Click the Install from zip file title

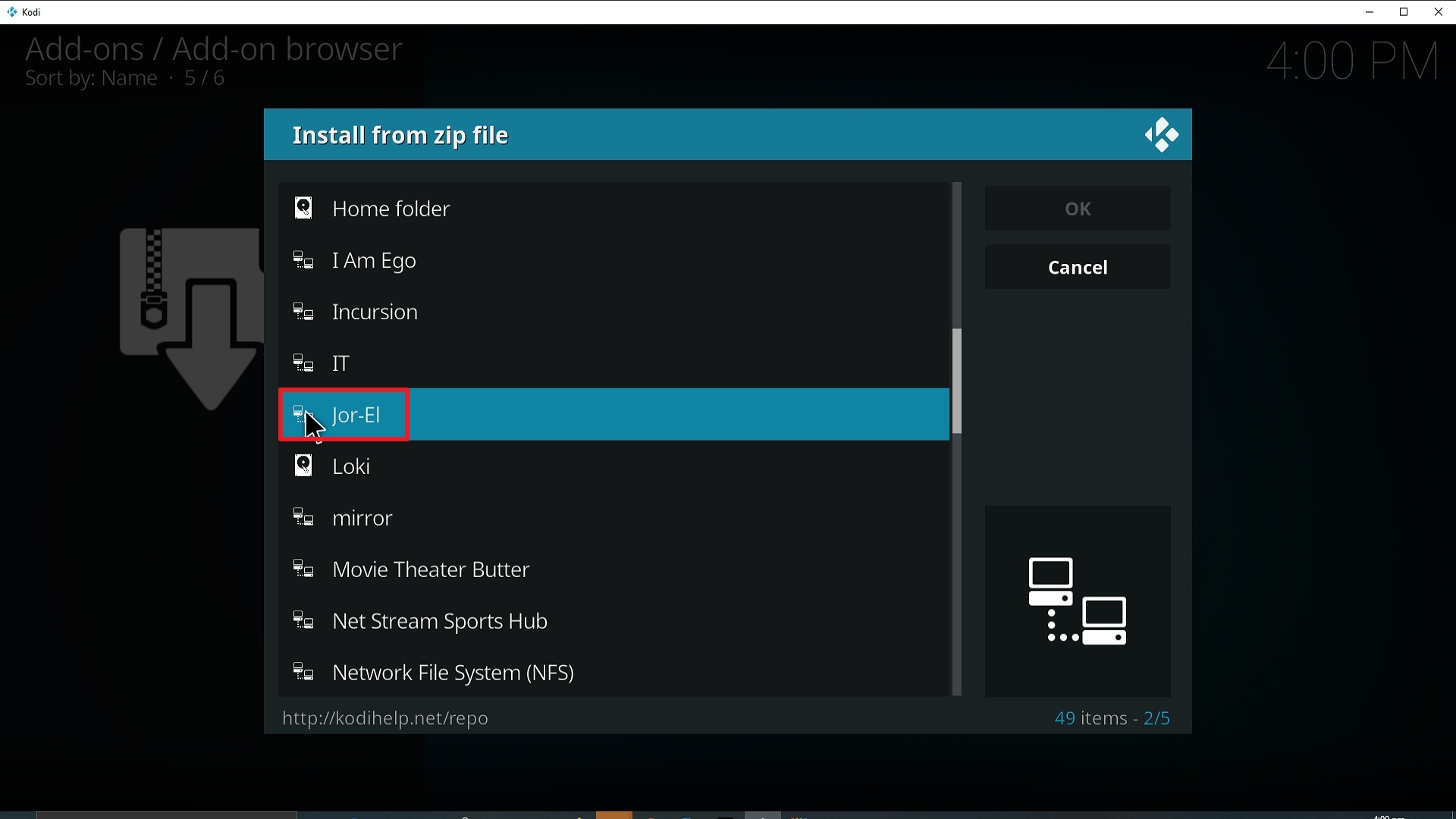[x=400, y=136]
